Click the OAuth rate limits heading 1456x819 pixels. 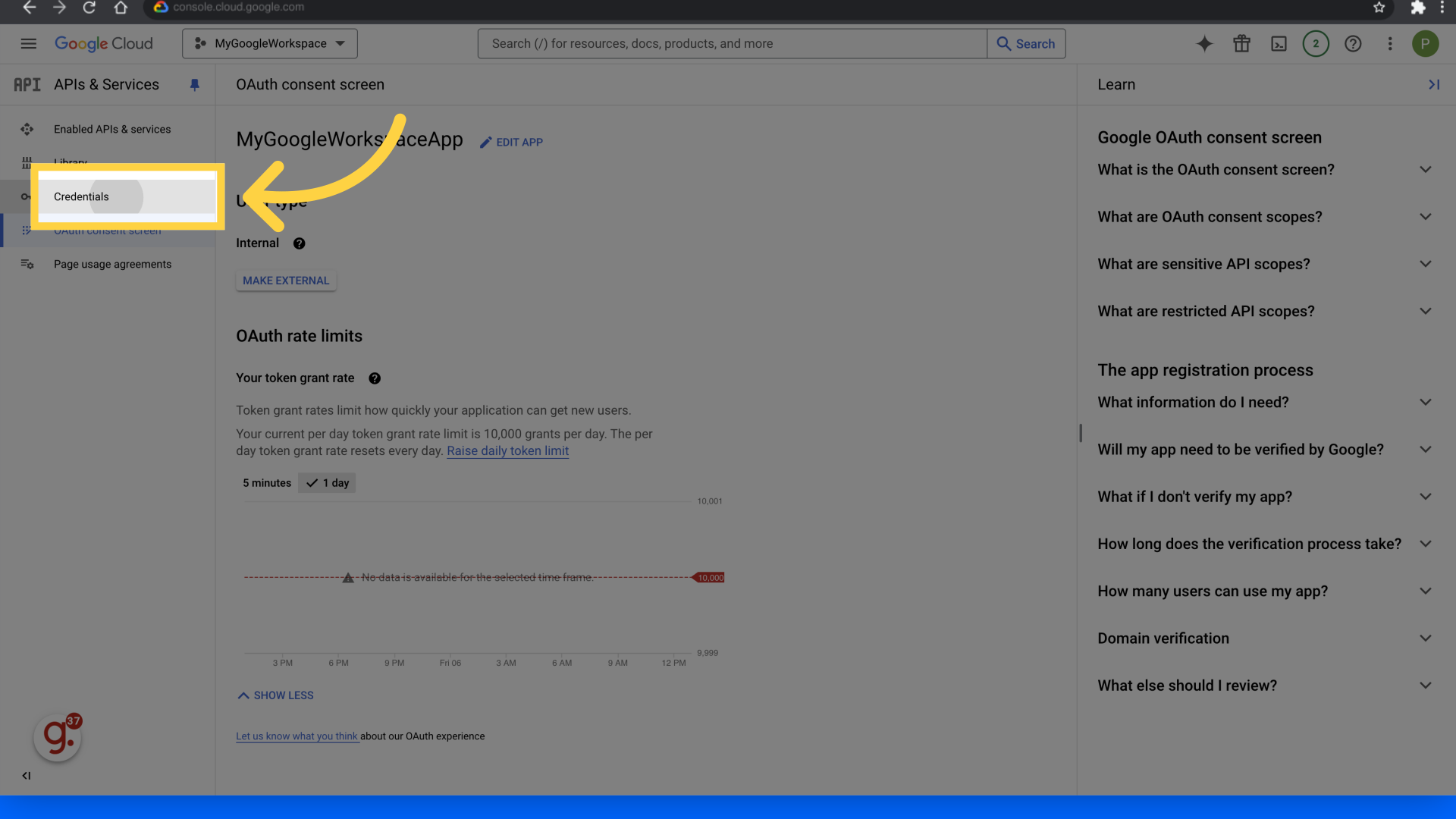pos(299,336)
